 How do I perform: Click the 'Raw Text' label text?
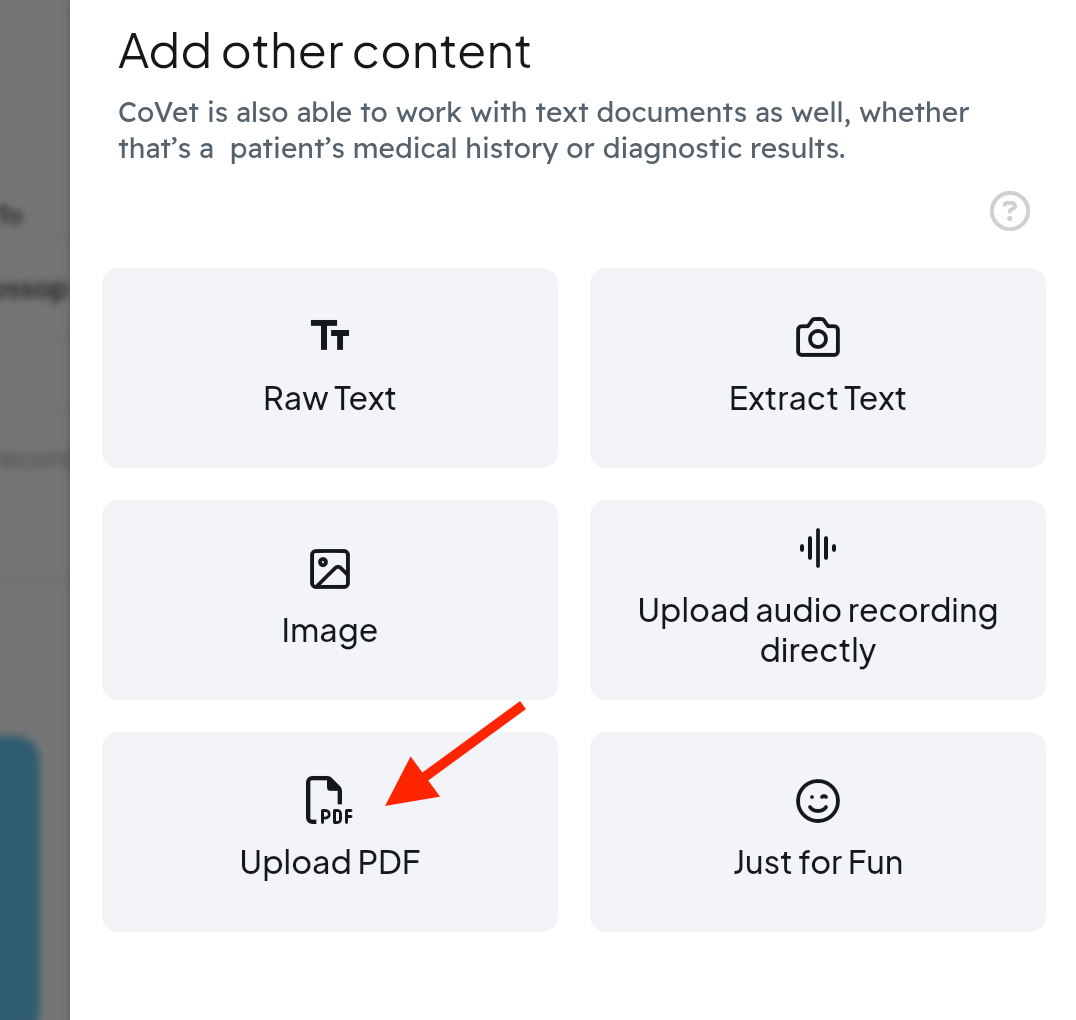[x=330, y=398]
